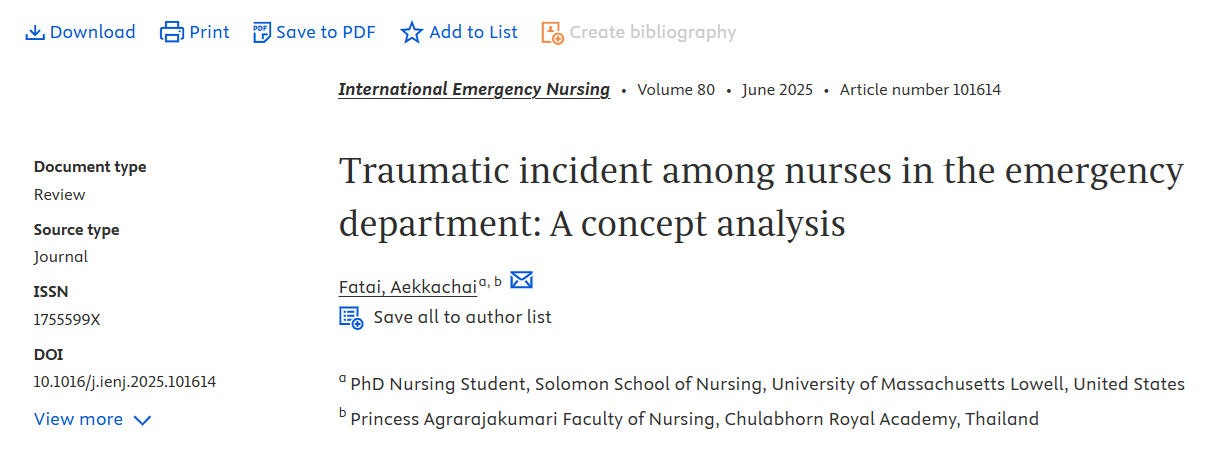This screenshot has width=1221, height=476.
Task: Open the International Emergency Nursing journal link
Action: (x=474, y=89)
